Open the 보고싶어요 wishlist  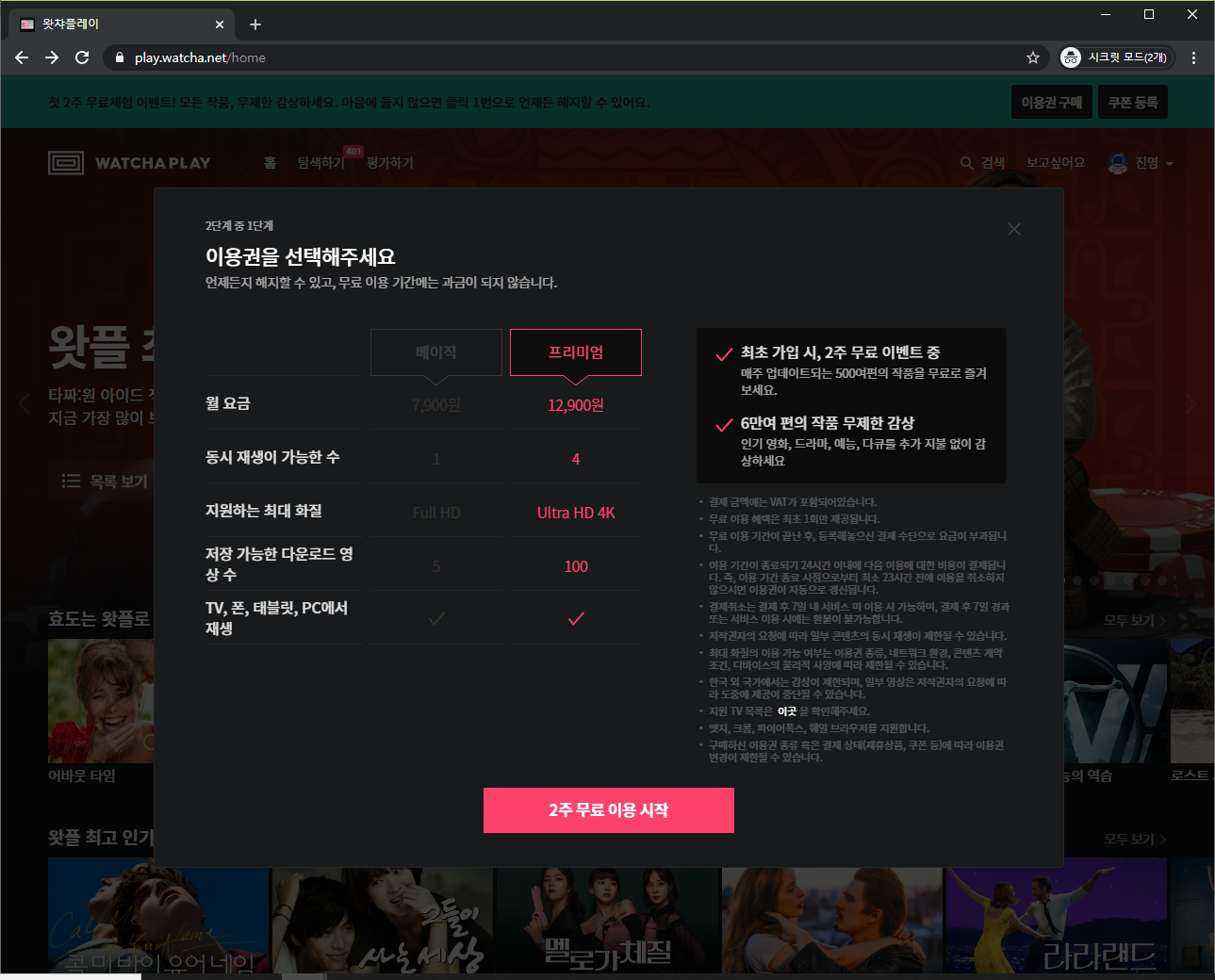[x=1056, y=163]
